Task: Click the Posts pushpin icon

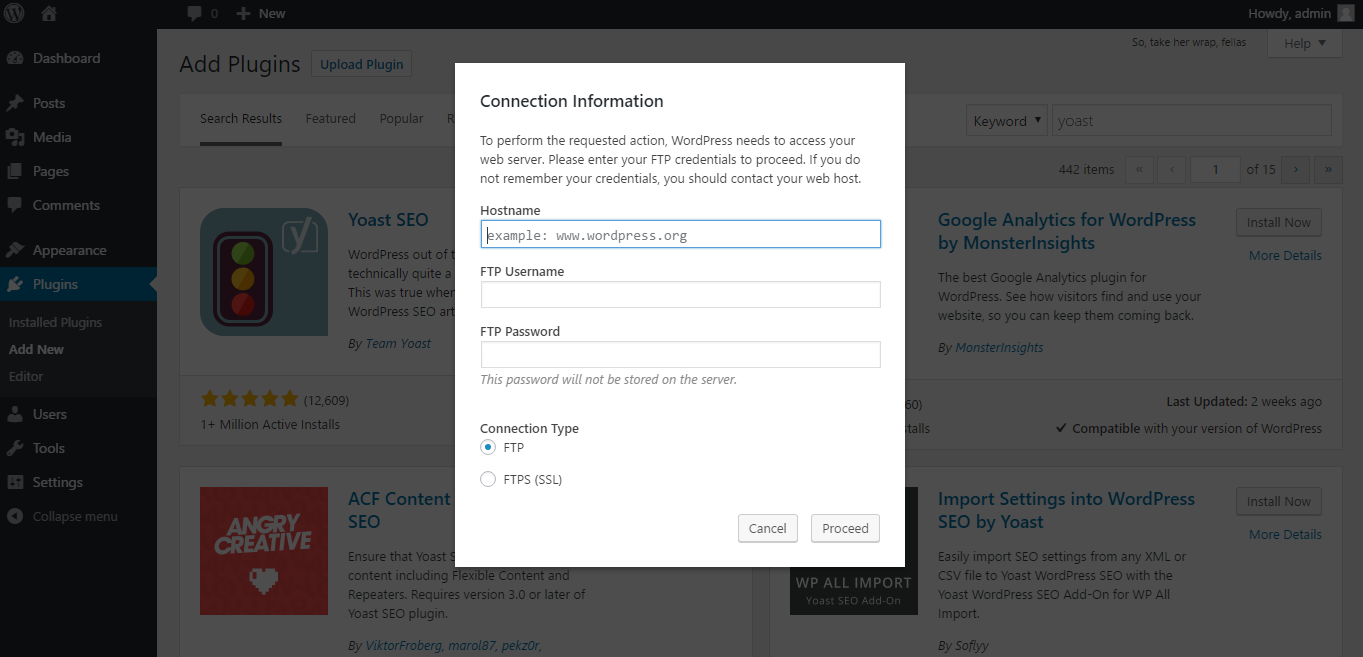Action: [15, 103]
